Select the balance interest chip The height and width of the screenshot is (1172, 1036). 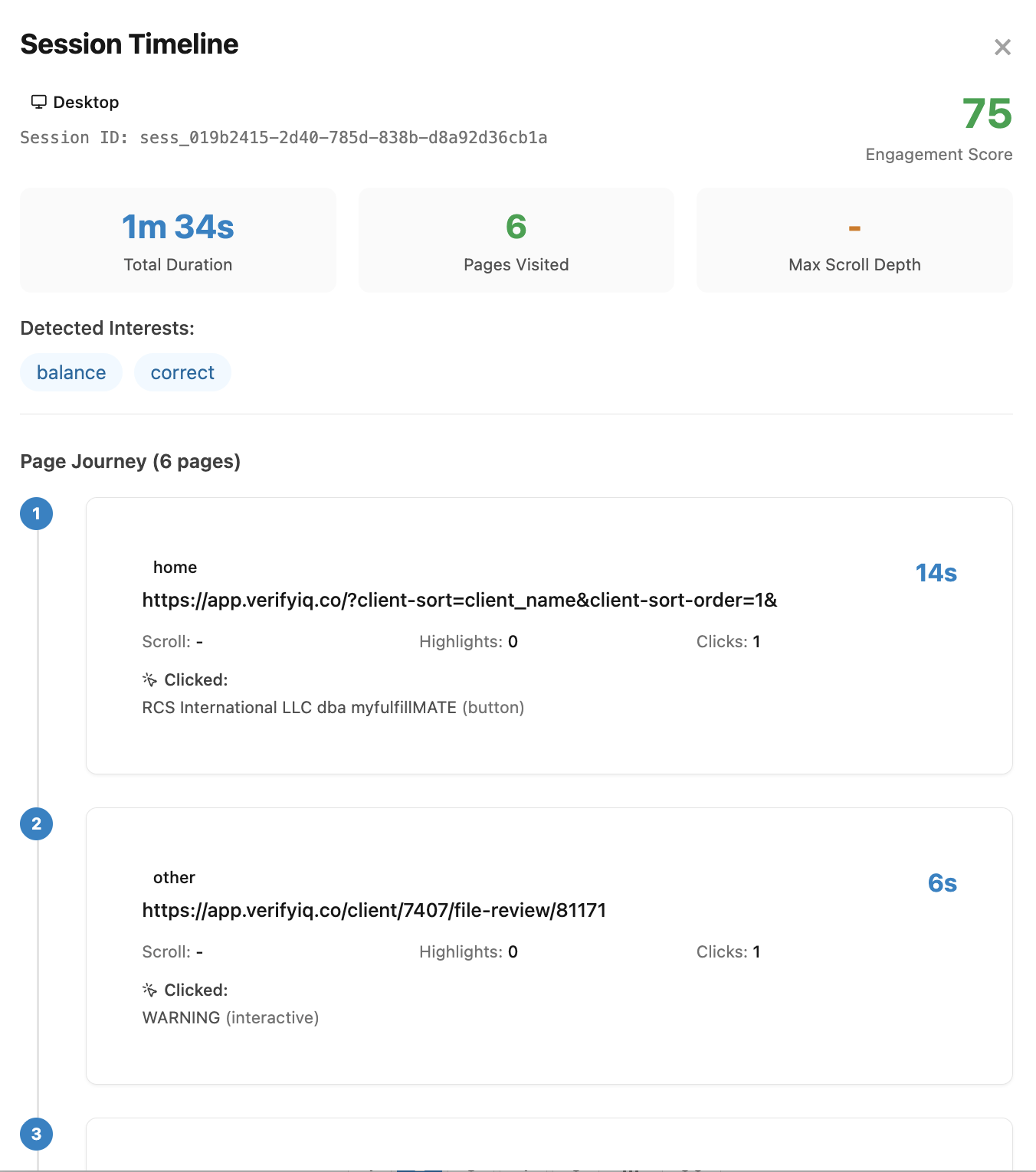(x=70, y=372)
